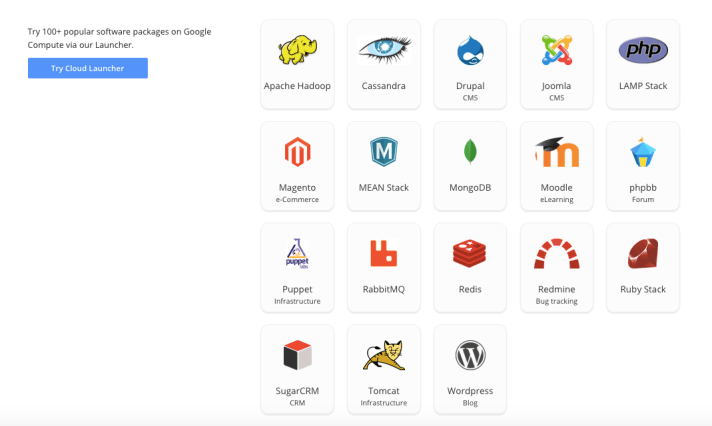Screen dimensions: 712x426
Task: Select the Joomla name text
Action: 557,86
